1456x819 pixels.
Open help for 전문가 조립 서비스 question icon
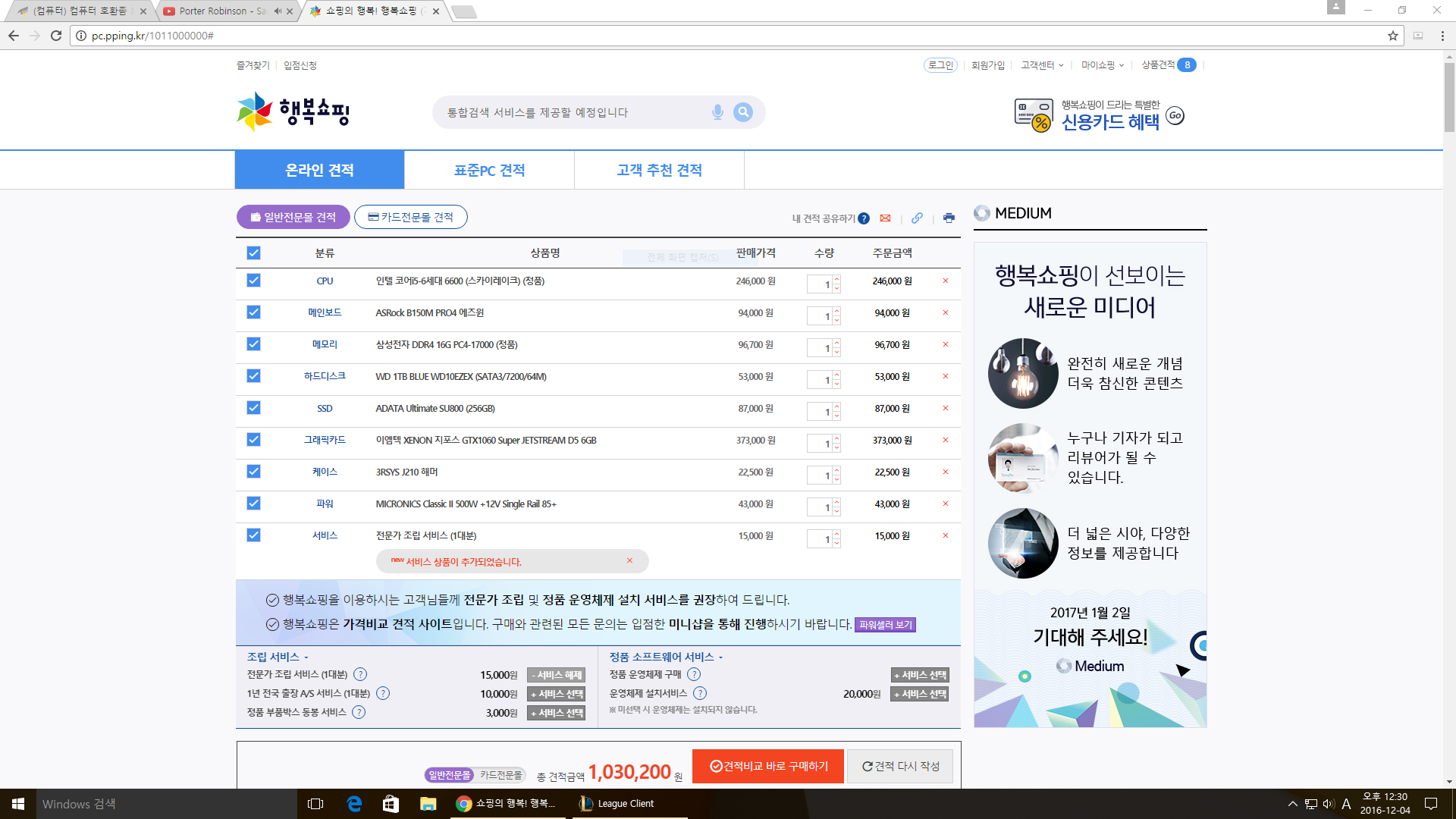tap(360, 675)
